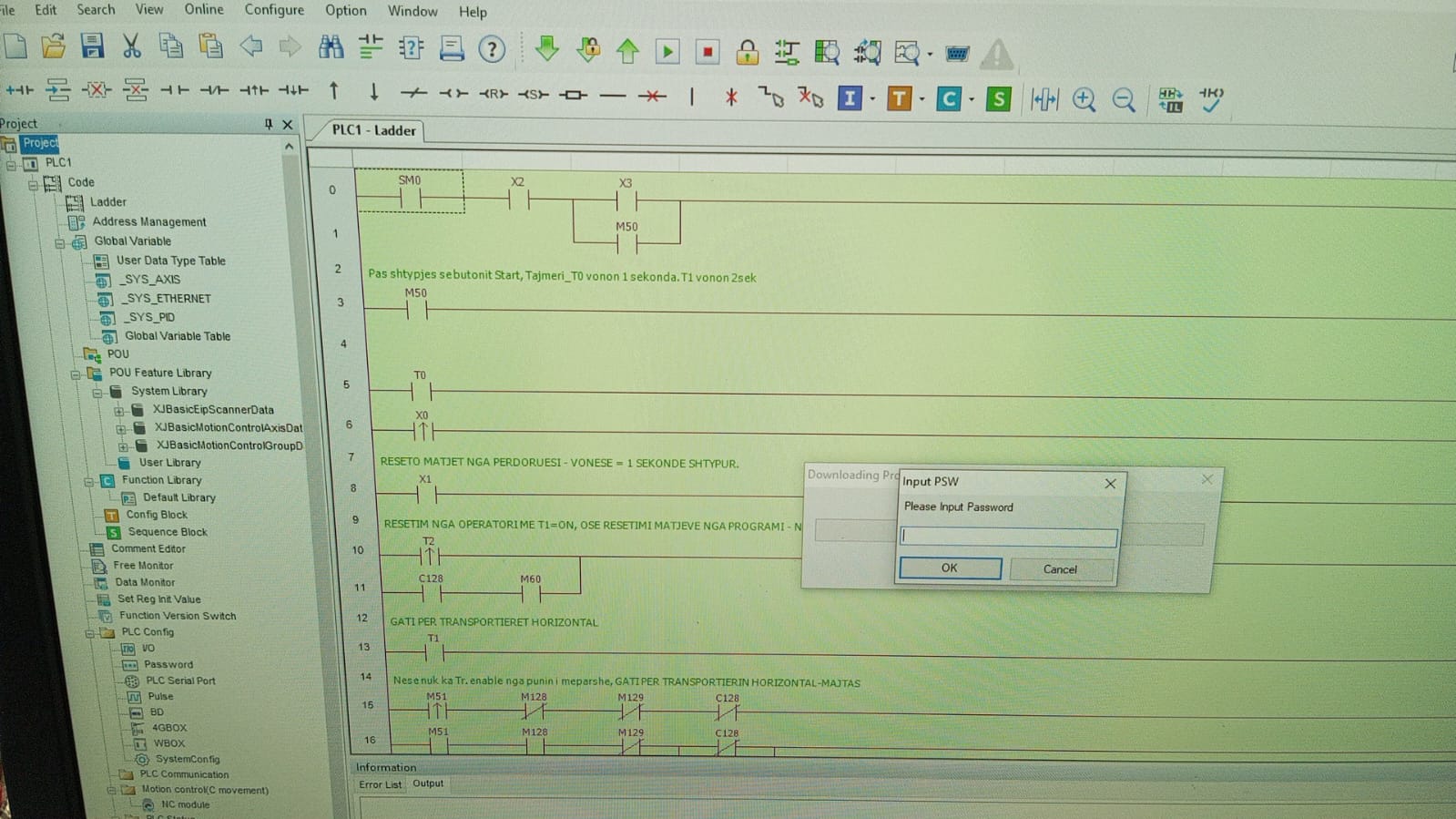Click the Save floppy disk icon

click(x=92, y=46)
